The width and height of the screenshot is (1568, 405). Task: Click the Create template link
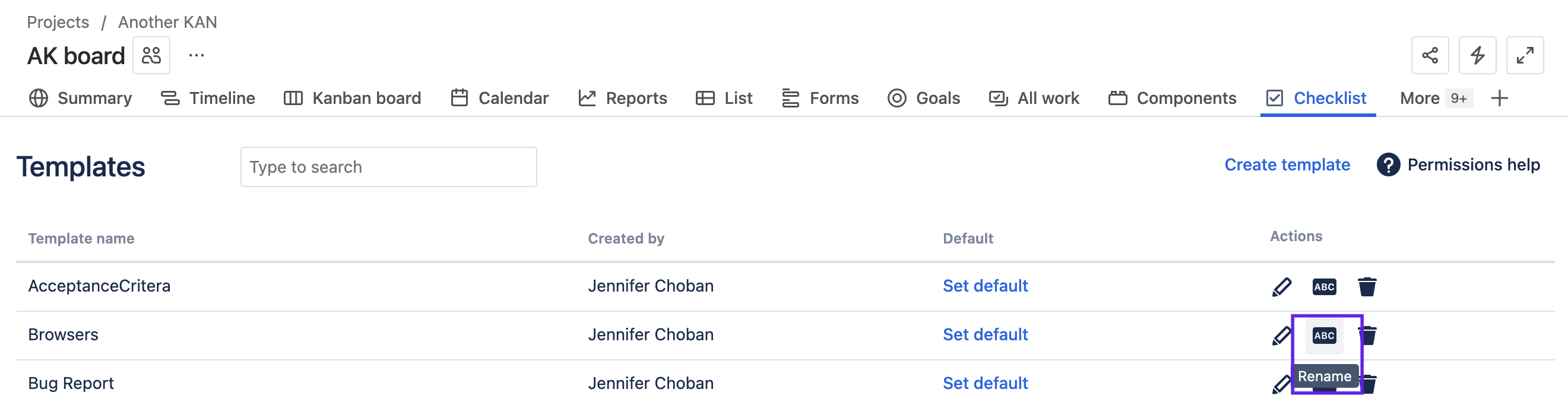point(1287,164)
